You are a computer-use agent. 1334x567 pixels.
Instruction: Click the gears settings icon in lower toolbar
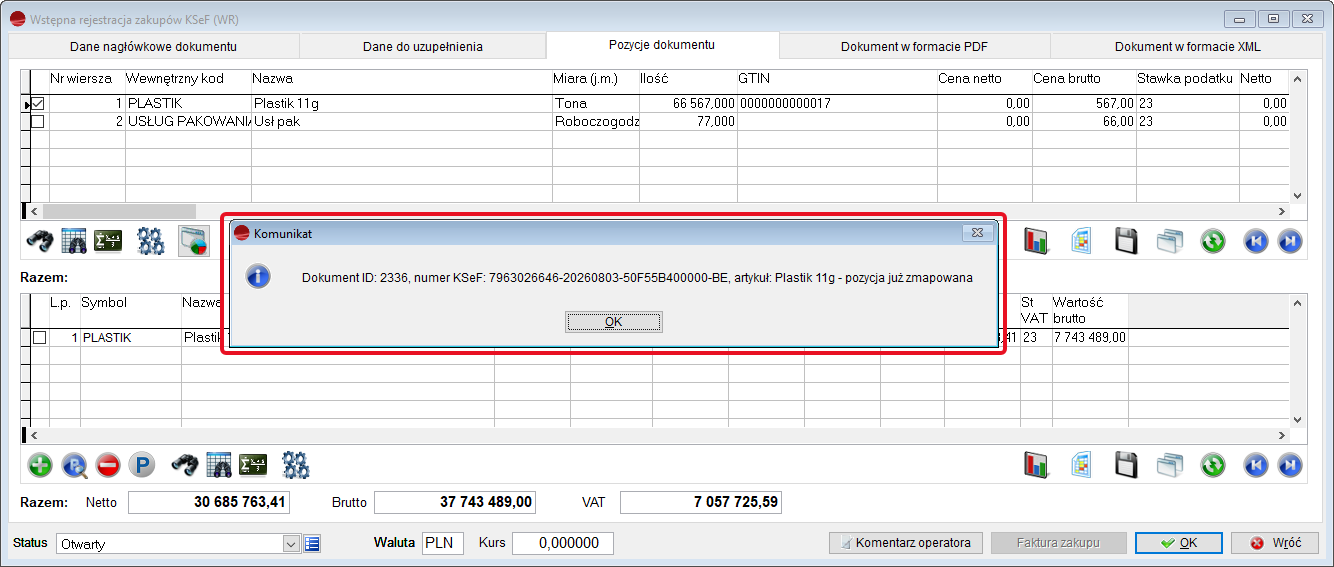tap(295, 465)
